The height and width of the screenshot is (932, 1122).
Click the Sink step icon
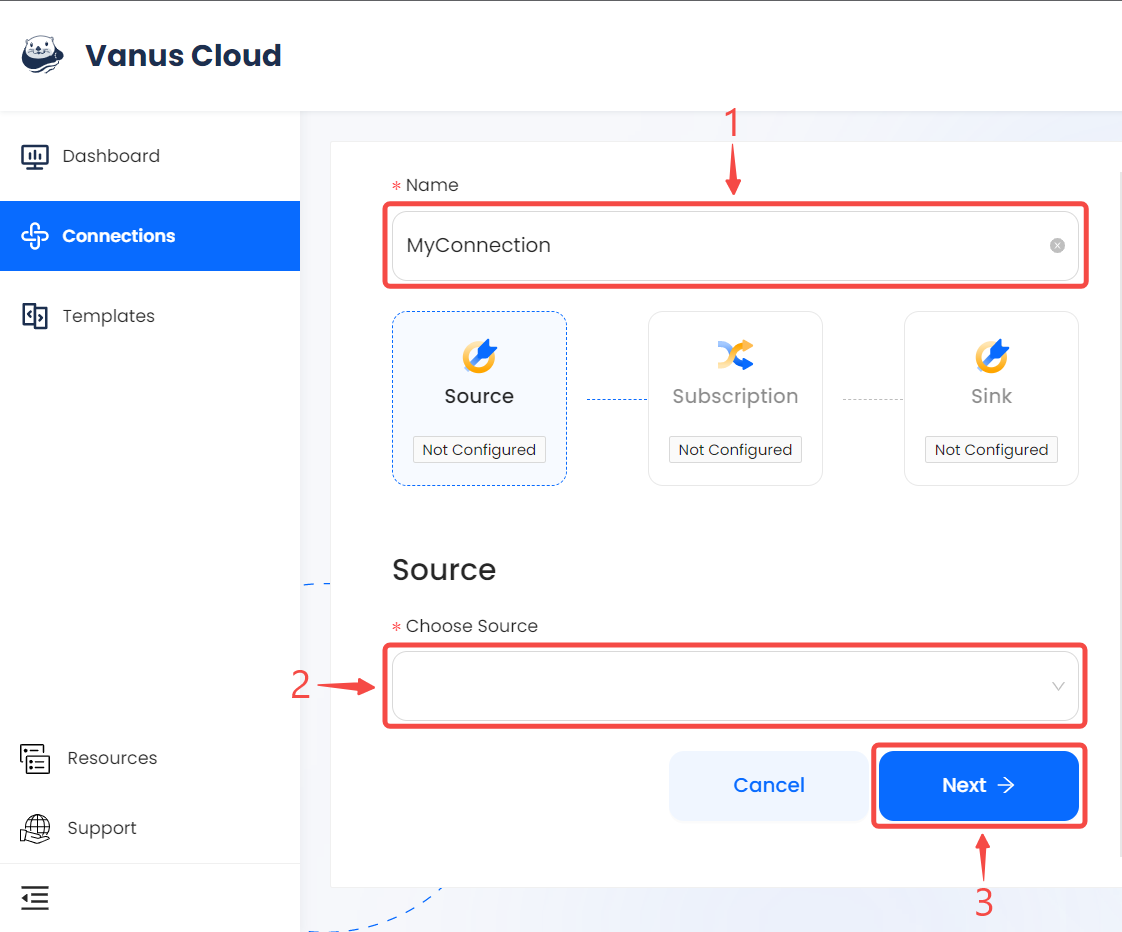pyautogui.click(x=992, y=356)
